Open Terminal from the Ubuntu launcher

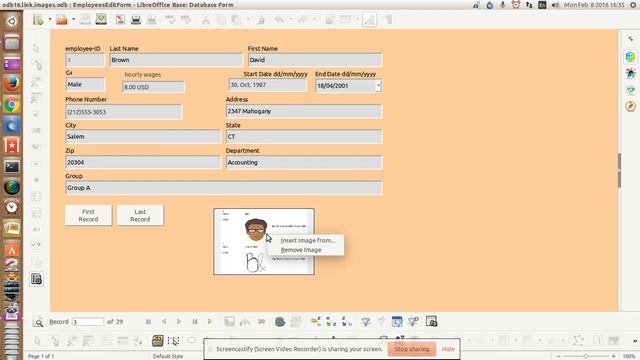point(12,167)
